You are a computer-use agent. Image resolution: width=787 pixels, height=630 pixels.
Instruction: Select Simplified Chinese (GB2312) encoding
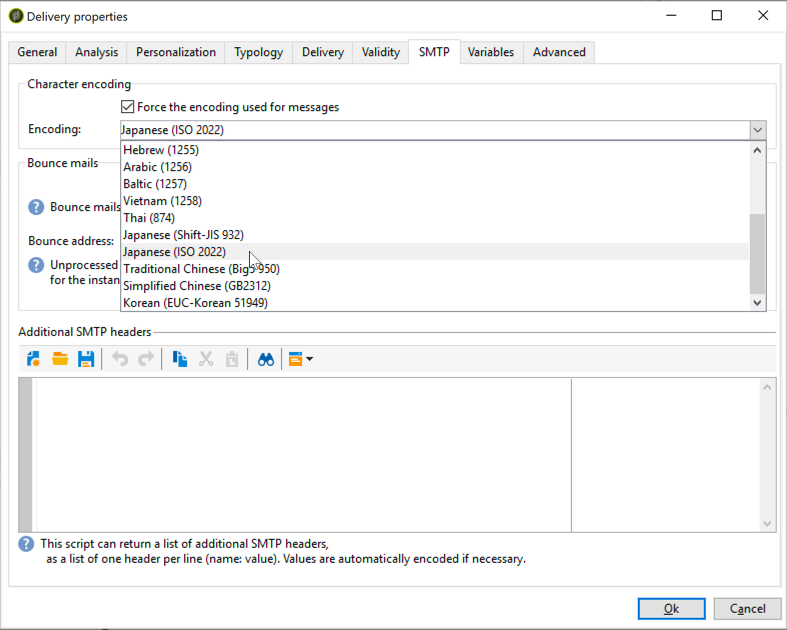tap(435, 286)
